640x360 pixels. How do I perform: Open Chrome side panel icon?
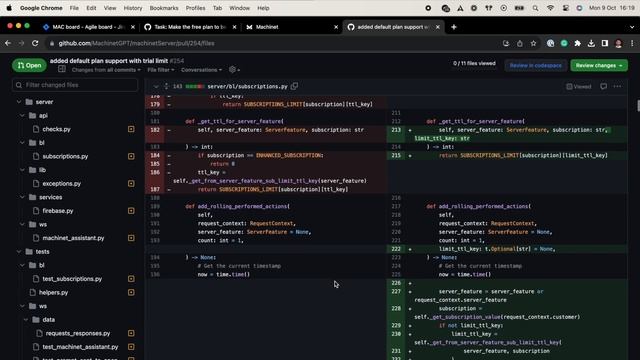point(605,43)
